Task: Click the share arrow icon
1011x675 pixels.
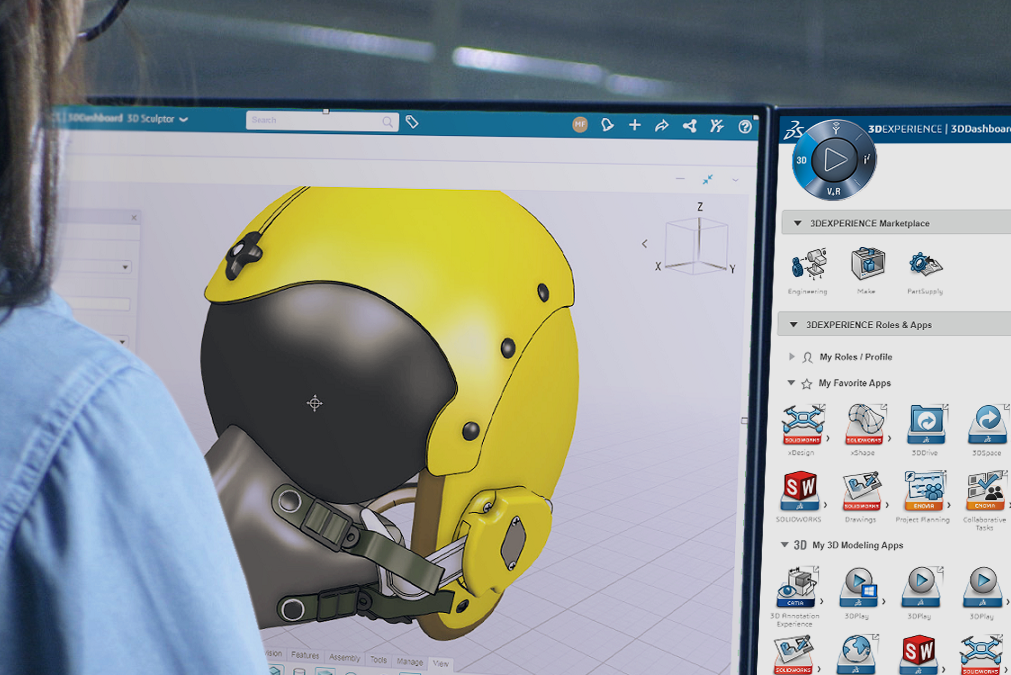Action: pos(662,126)
